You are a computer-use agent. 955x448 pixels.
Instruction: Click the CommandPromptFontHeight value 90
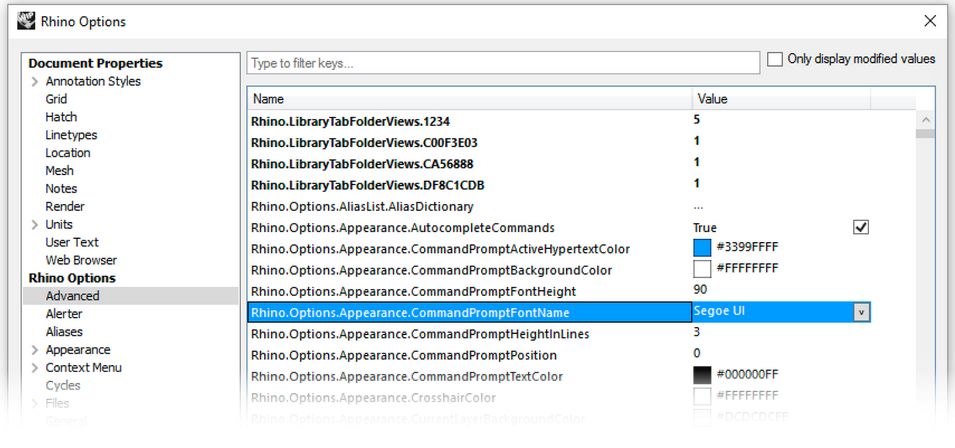click(x=700, y=289)
